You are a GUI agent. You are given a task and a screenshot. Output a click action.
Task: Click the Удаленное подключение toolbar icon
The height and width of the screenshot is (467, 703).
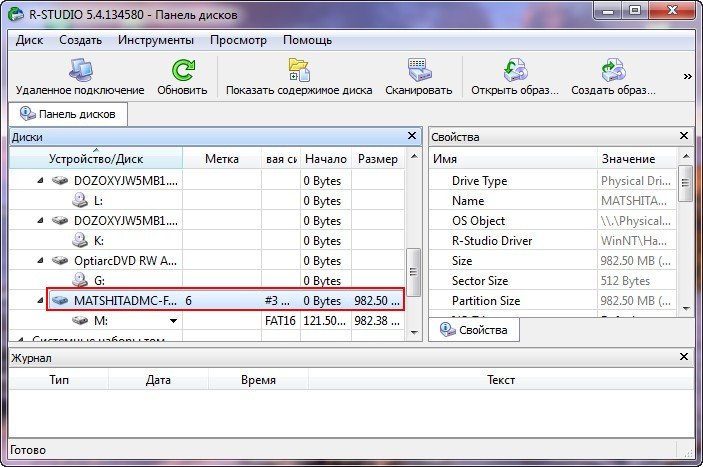click(x=81, y=69)
